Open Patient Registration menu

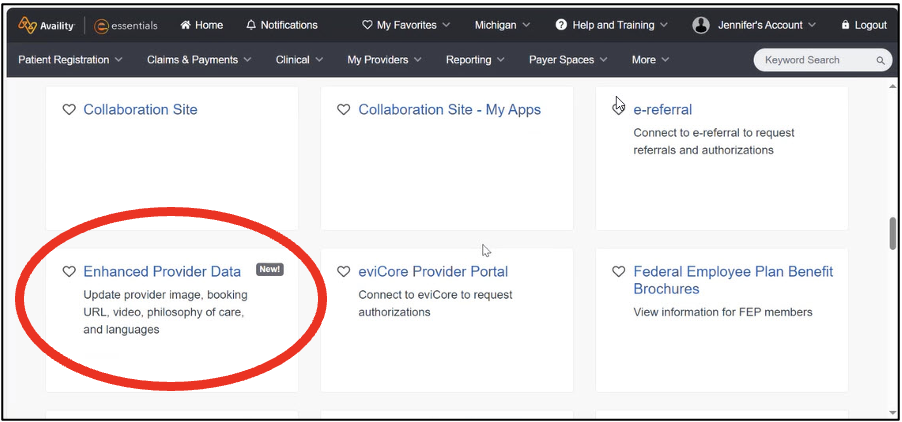coord(70,60)
